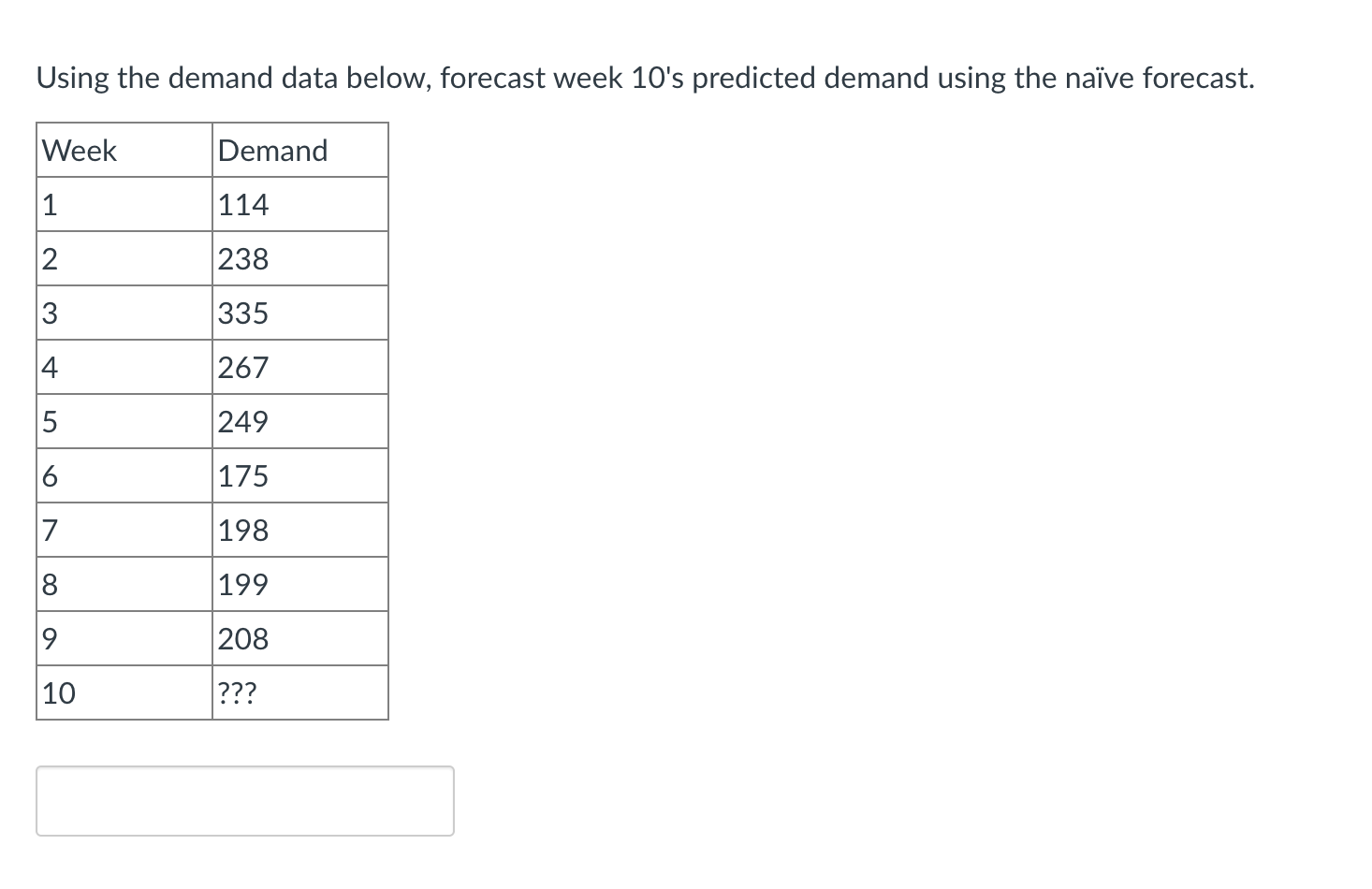The image size is (1372, 889).
Task: Click the Week 7 row label
Action: 122,530
